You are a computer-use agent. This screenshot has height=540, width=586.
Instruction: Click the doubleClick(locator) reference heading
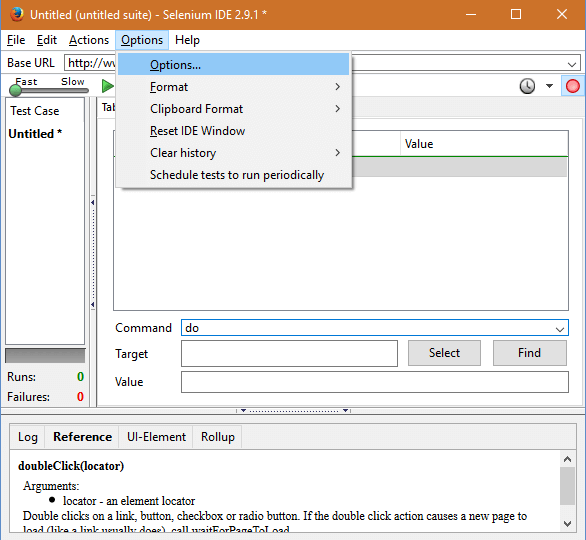coord(71,466)
